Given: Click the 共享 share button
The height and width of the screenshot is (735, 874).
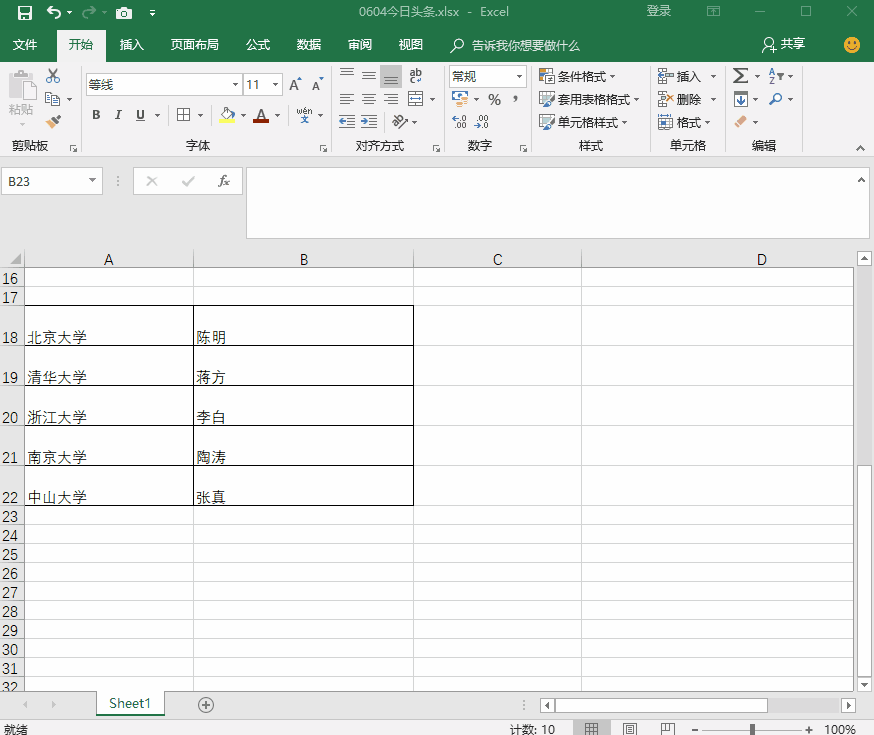Looking at the screenshot, I should click(784, 44).
